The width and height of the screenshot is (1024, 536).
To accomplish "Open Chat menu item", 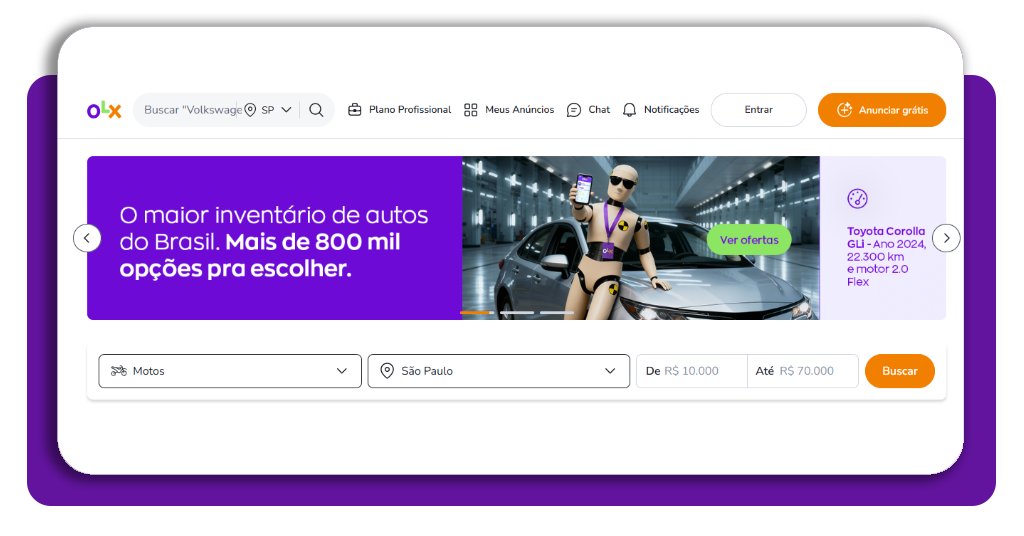I will click(x=588, y=110).
